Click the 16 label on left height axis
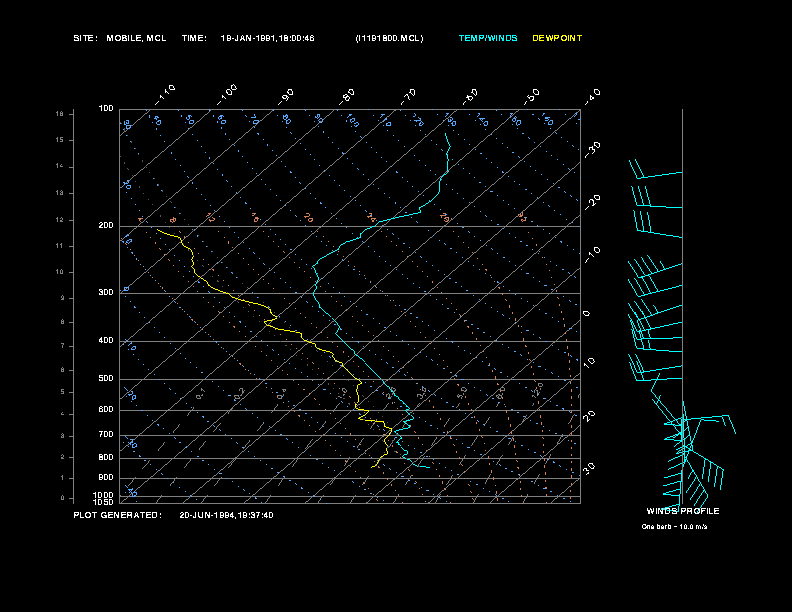 click(60, 114)
